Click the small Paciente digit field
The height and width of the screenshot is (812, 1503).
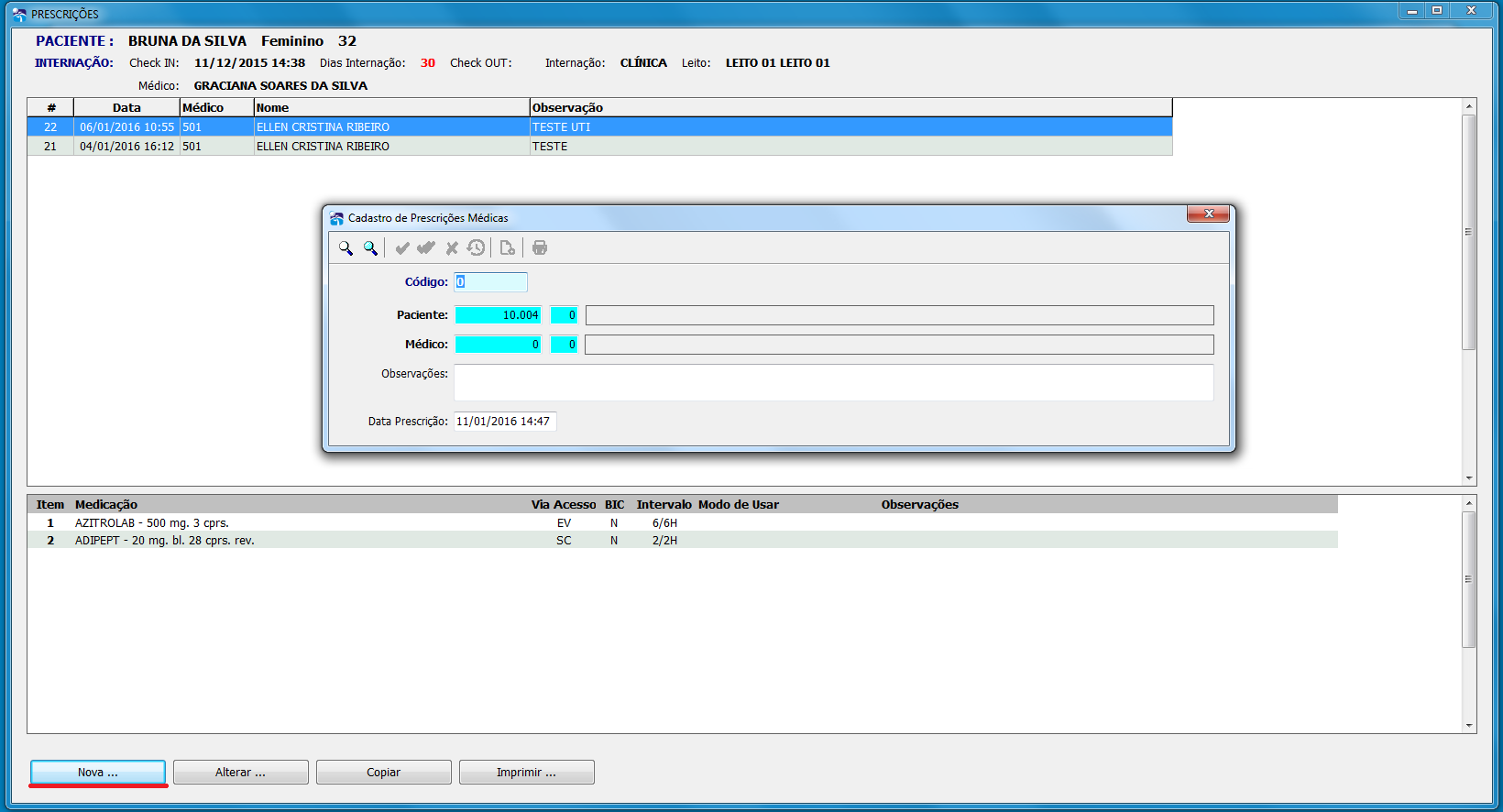pyautogui.click(x=564, y=315)
